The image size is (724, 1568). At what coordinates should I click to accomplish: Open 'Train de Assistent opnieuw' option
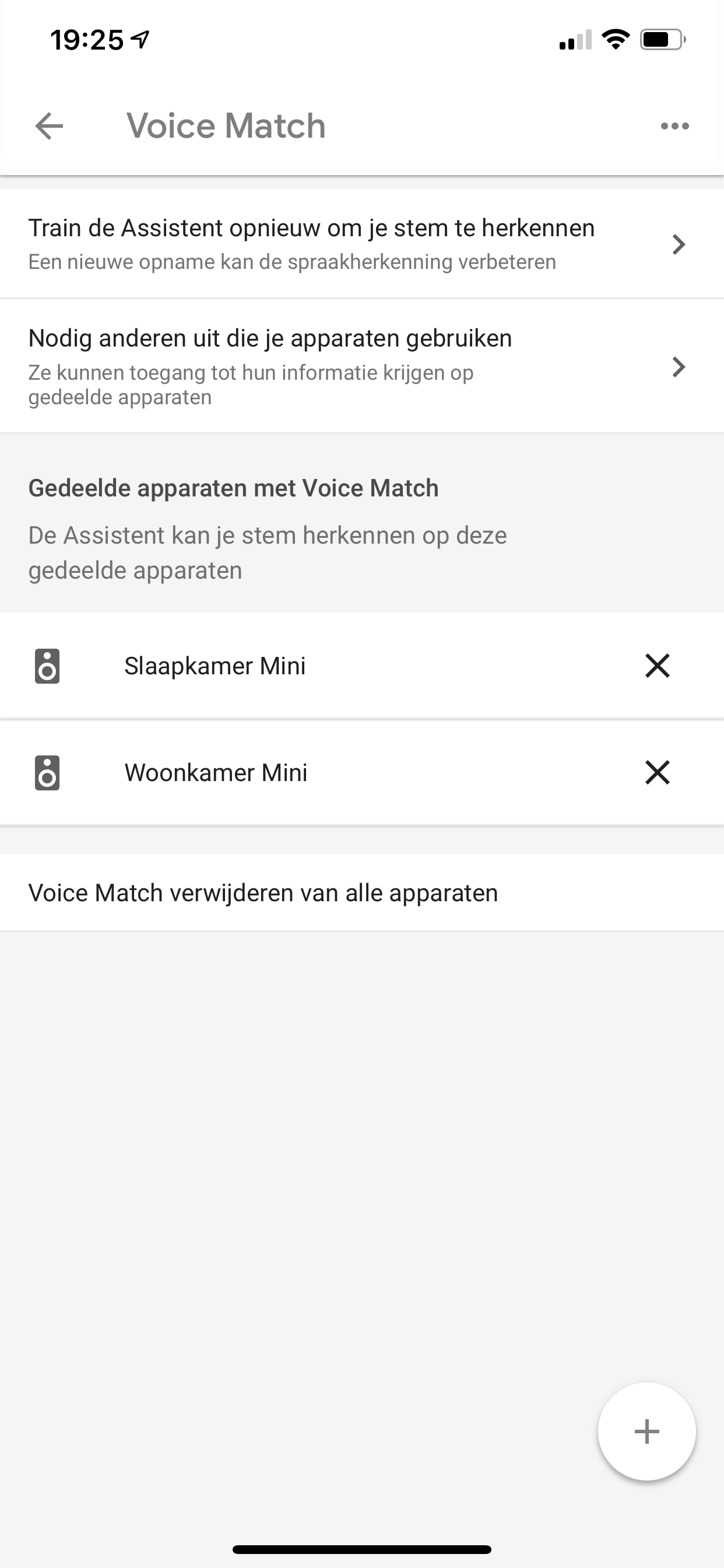pyautogui.click(x=311, y=243)
